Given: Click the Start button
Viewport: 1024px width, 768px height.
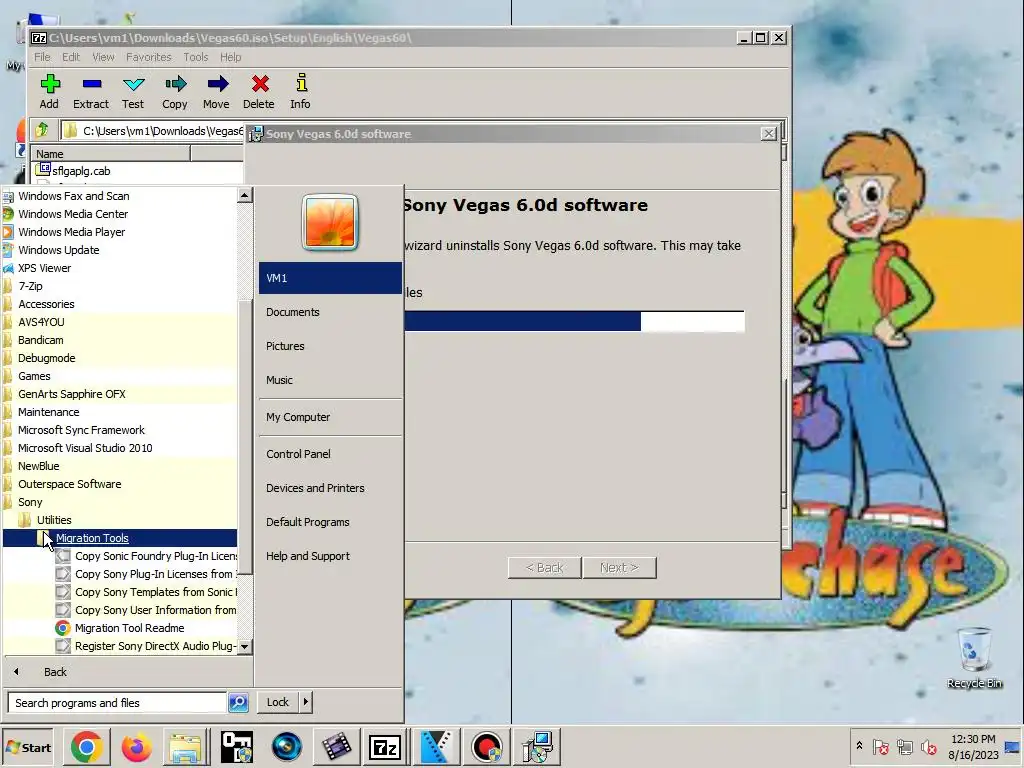Looking at the screenshot, I should tap(28, 748).
